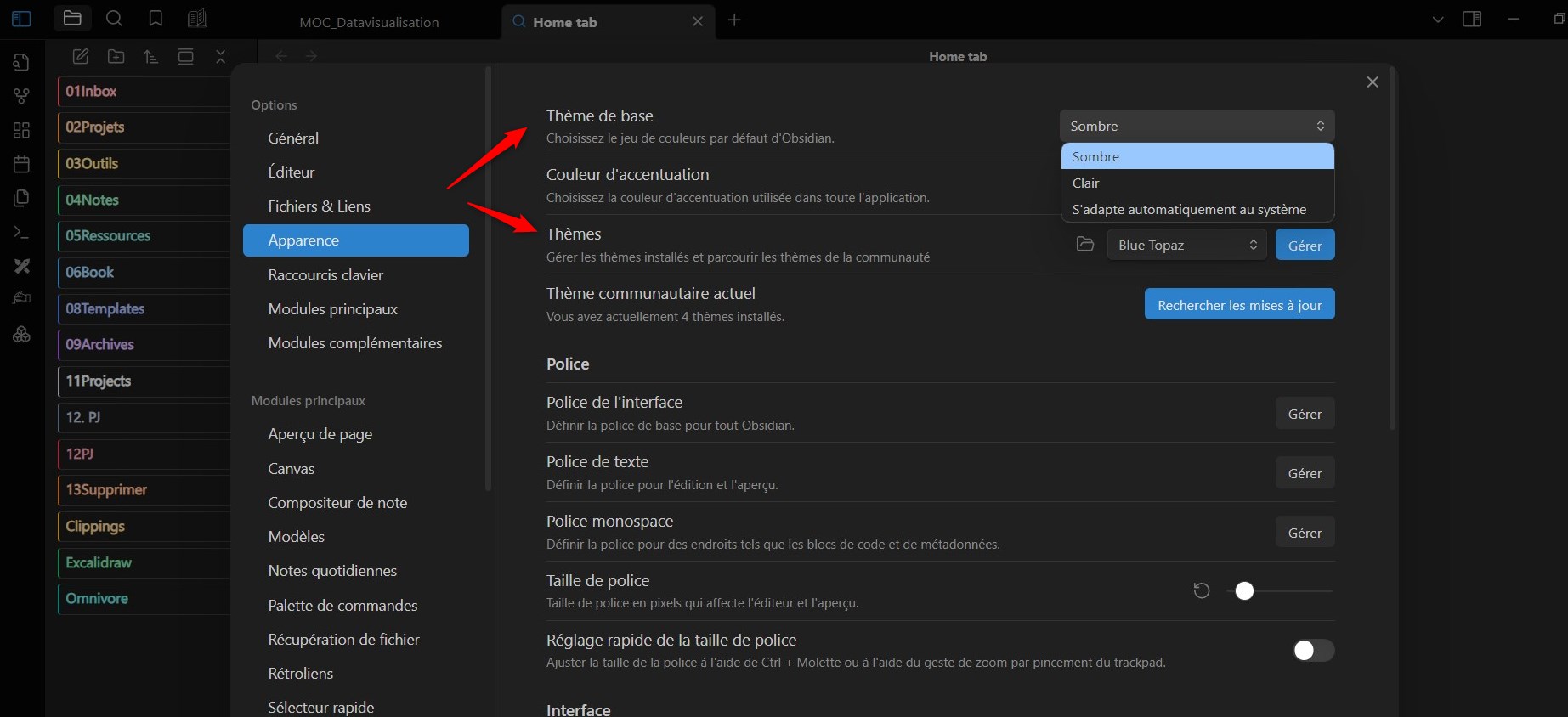Open the Thème de base dropdown
Image resolution: width=1568 pixels, height=717 pixels.
1197,126
